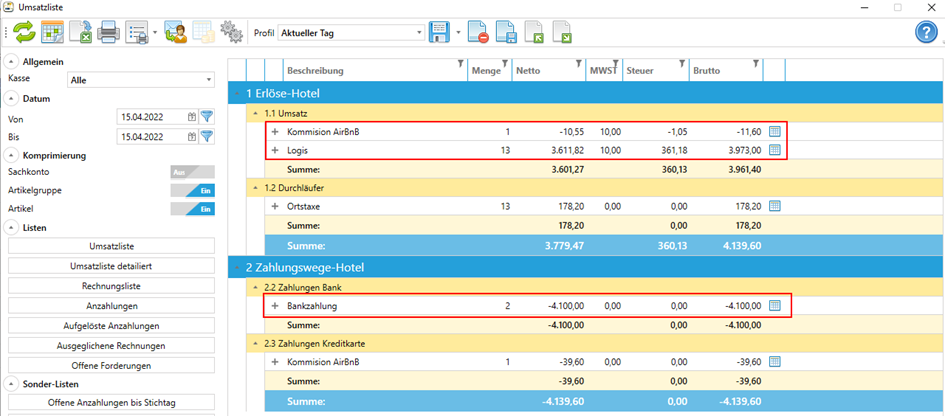945x416 pixels.
Task: Open the blue help question mark
Action: [926, 32]
